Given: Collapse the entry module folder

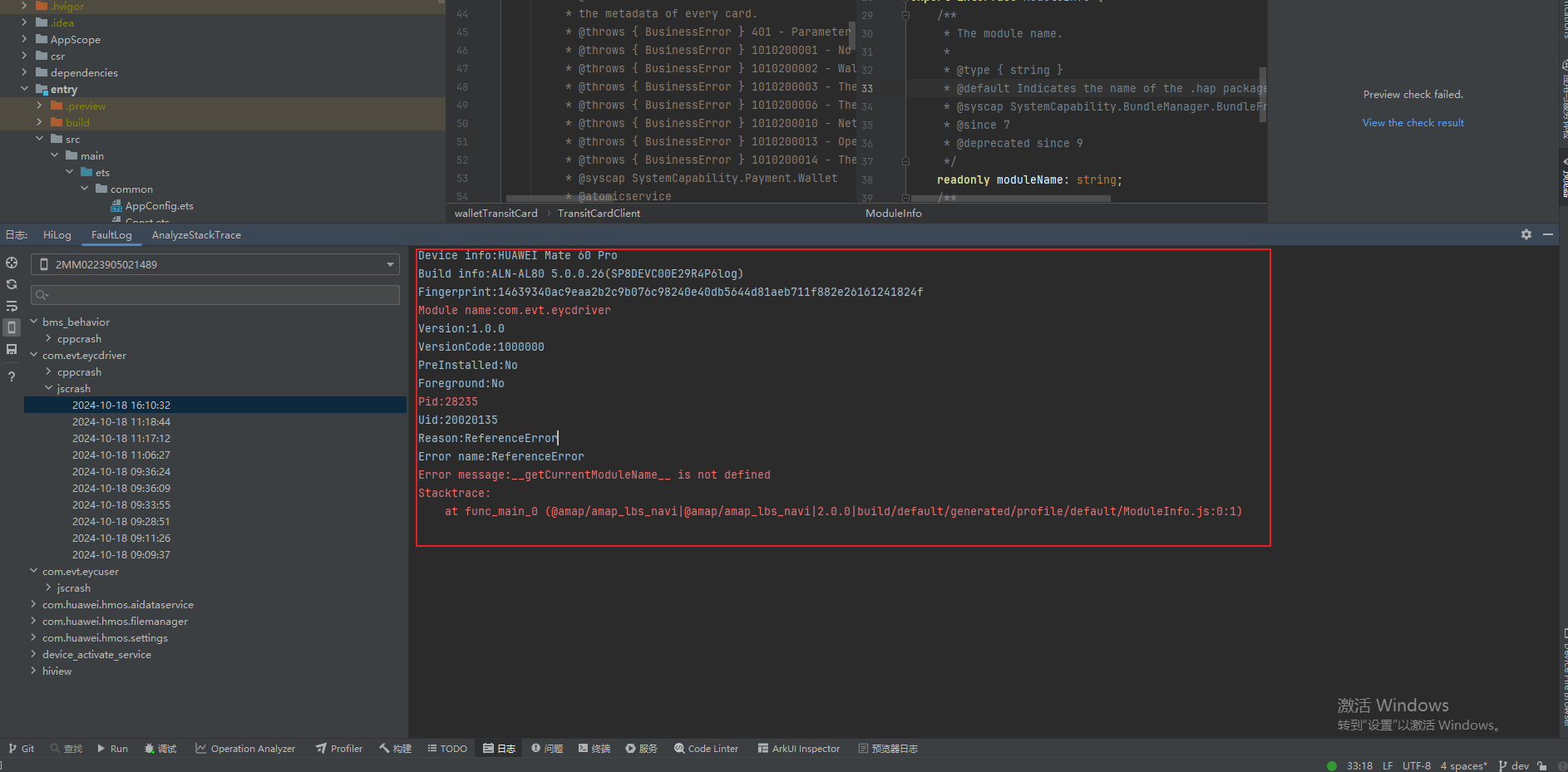Looking at the screenshot, I should pos(24,89).
